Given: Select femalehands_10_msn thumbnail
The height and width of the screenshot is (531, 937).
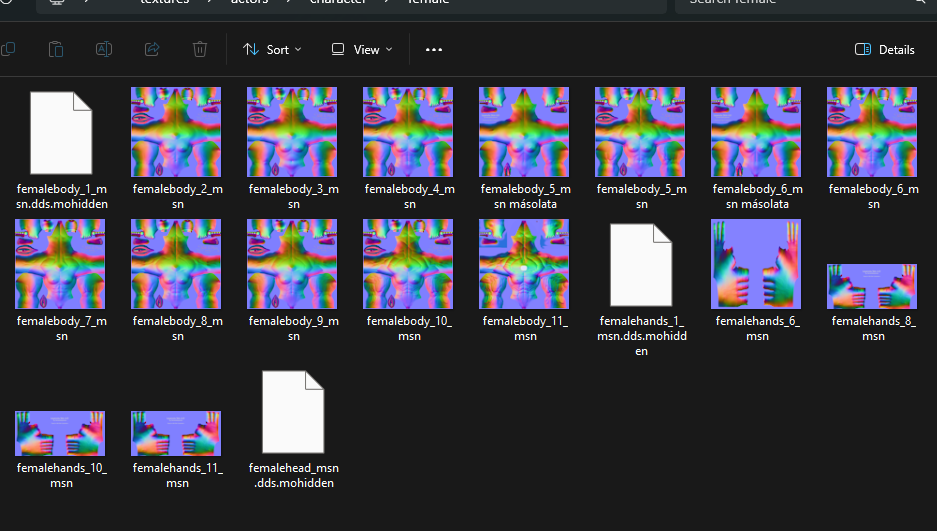Looking at the screenshot, I should click(x=60, y=433).
